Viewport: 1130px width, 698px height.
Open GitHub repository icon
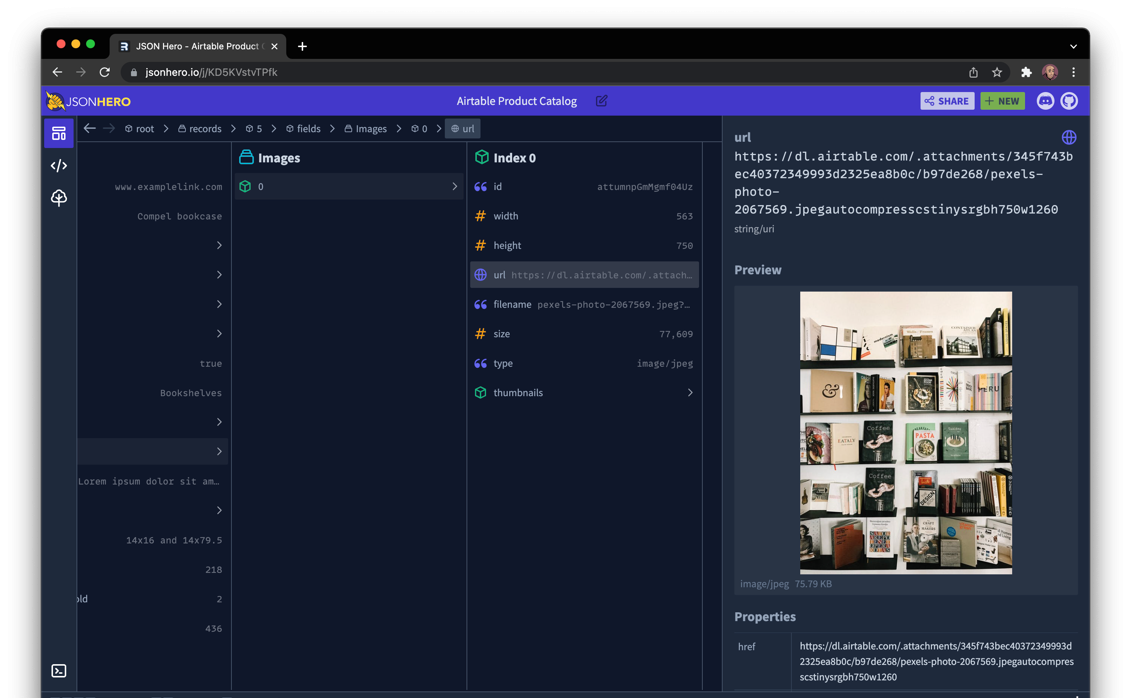coord(1069,101)
